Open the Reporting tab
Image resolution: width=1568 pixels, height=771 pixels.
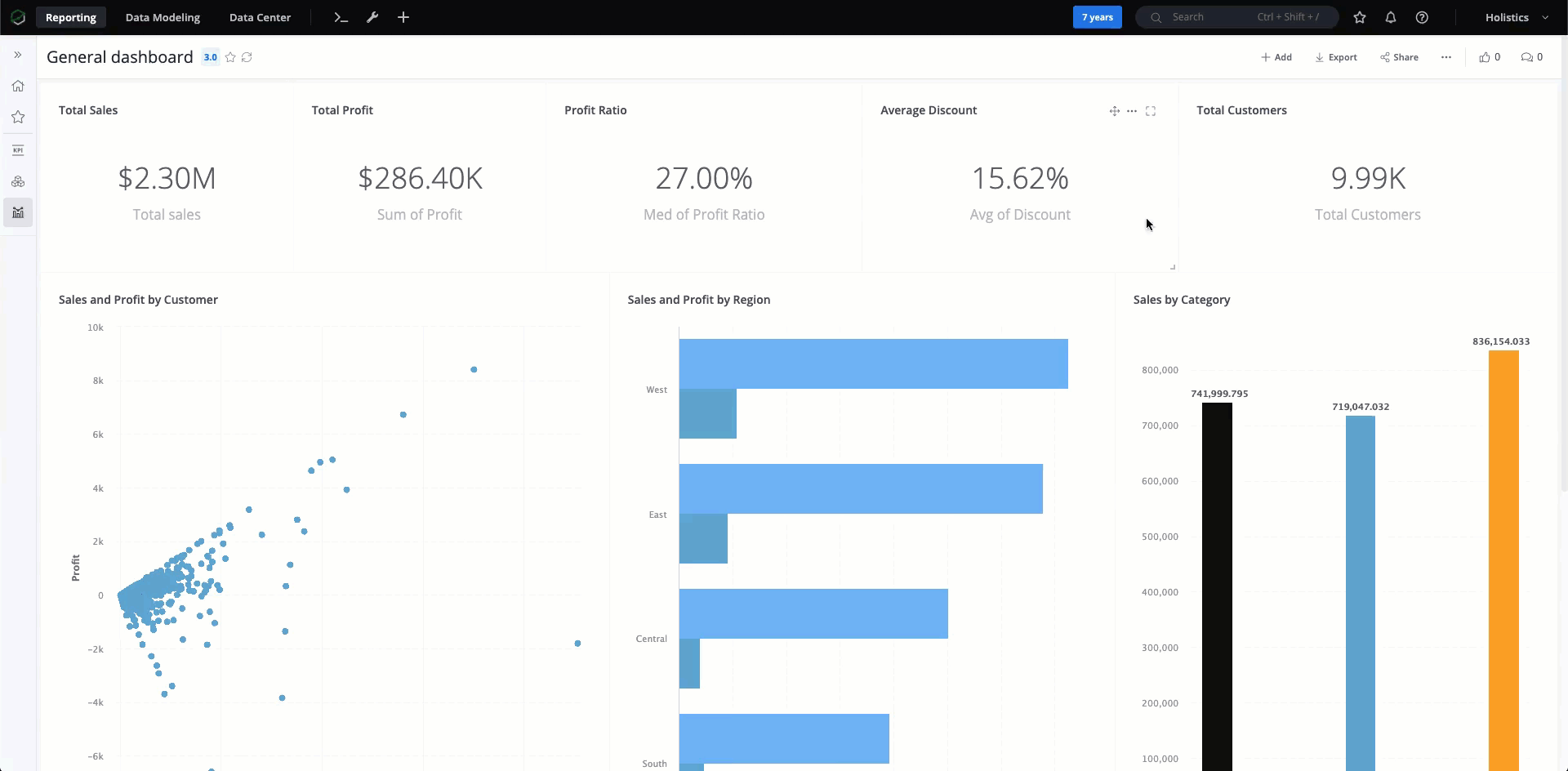71,17
